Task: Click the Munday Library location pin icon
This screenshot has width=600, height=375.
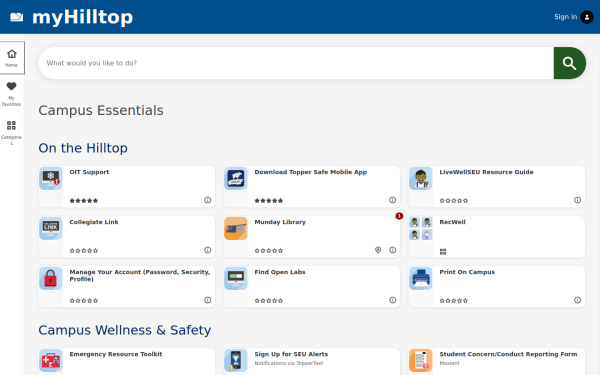Action: click(378, 250)
